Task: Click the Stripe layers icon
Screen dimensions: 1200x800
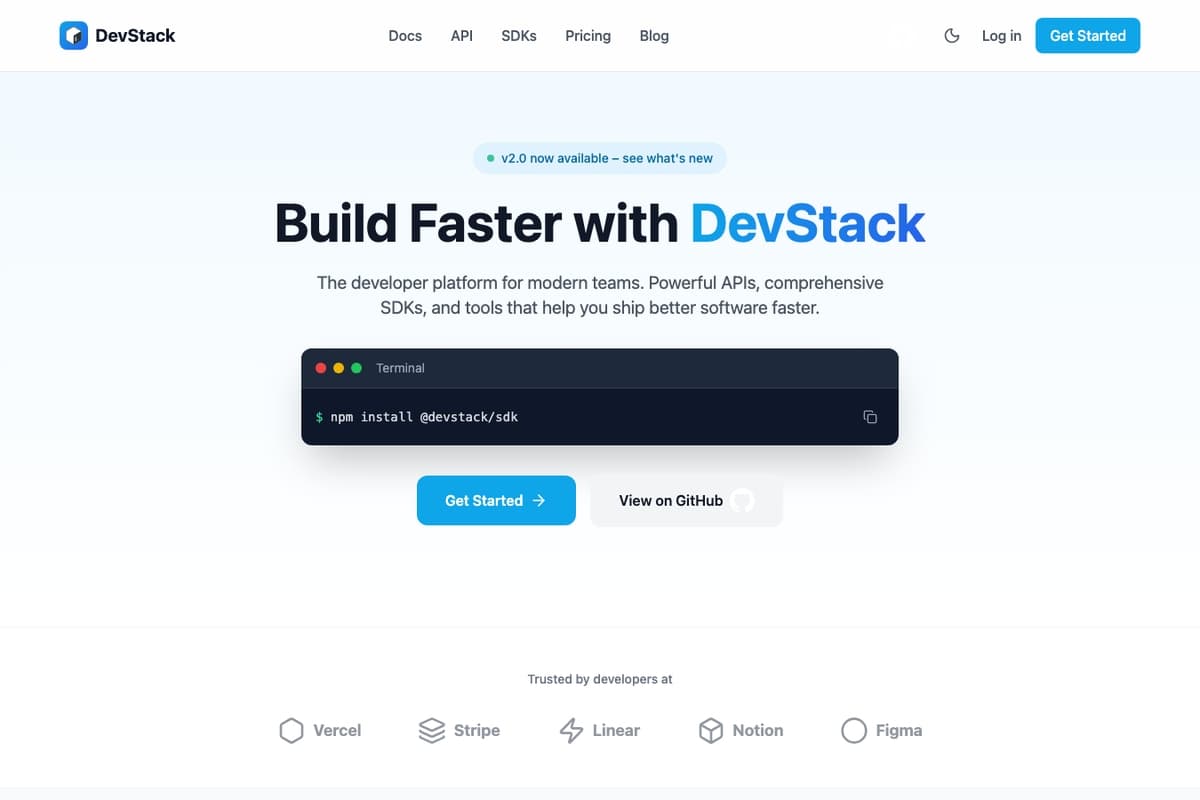Action: coord(431,730)
